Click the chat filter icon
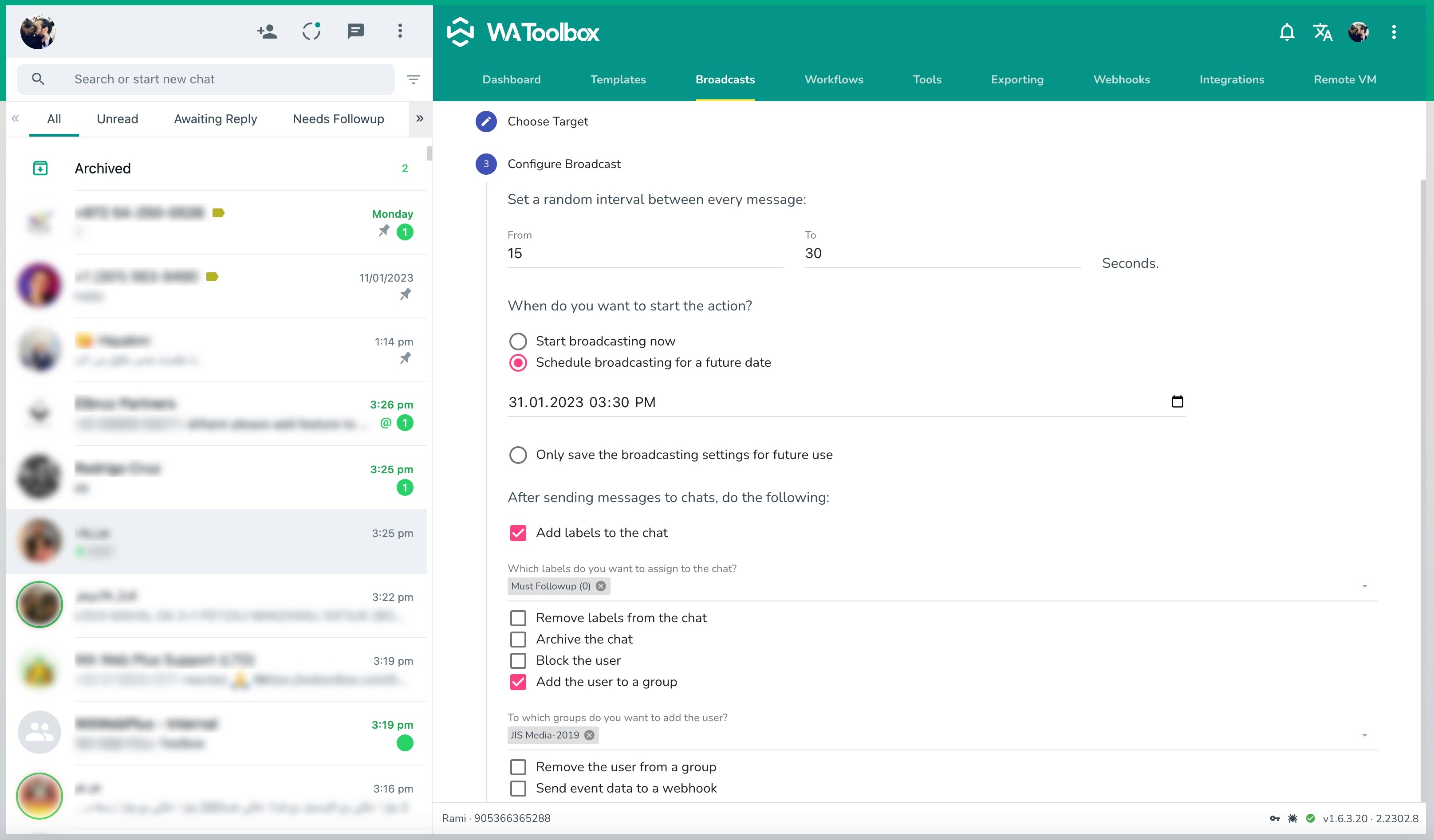1434x840 pixels. (413, 79)
